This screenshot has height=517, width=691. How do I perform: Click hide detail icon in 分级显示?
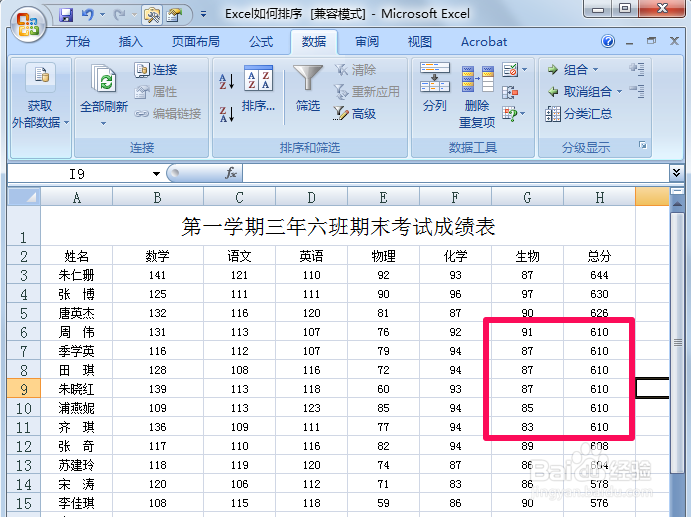click(637, 91)
